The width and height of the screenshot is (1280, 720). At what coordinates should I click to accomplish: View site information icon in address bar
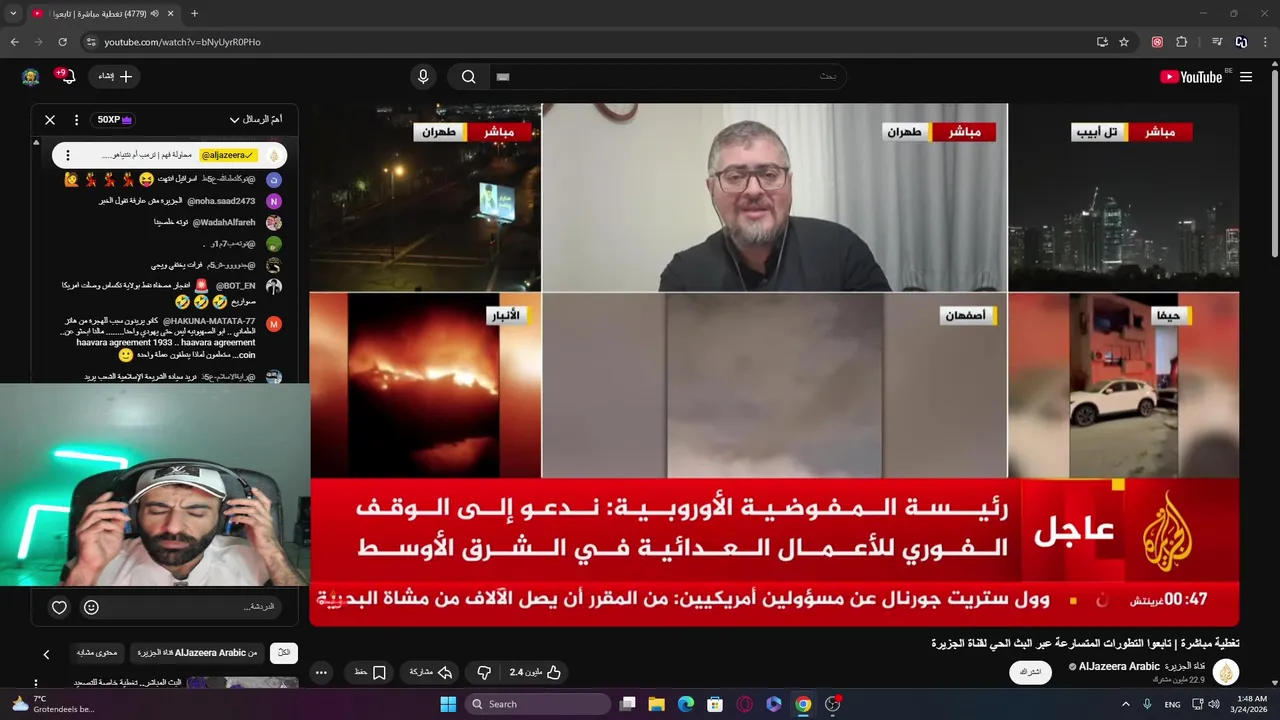[91, 42]
